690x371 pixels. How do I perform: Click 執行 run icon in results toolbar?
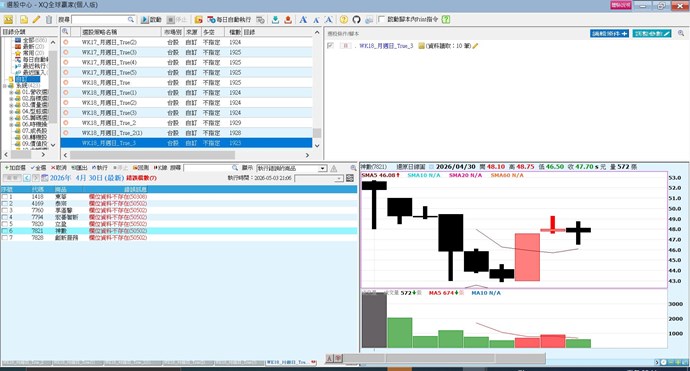click(x=99, y=168)
